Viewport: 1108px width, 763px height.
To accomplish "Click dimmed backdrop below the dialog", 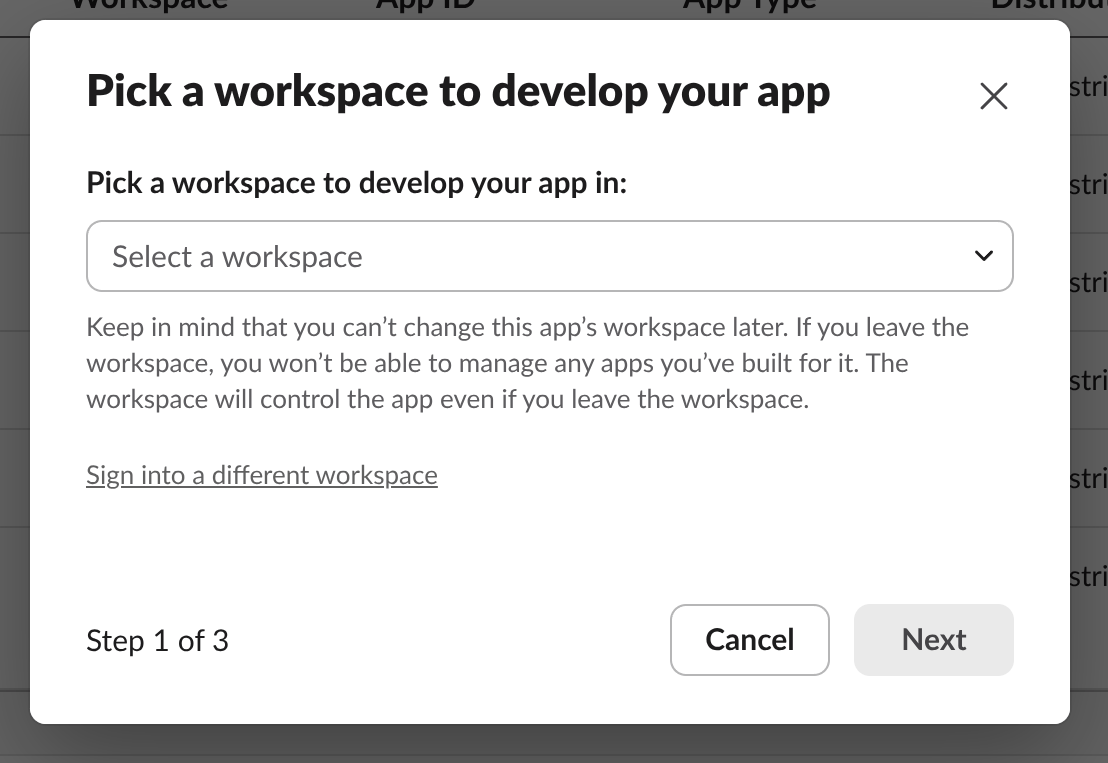I will (x=554, y=743).
